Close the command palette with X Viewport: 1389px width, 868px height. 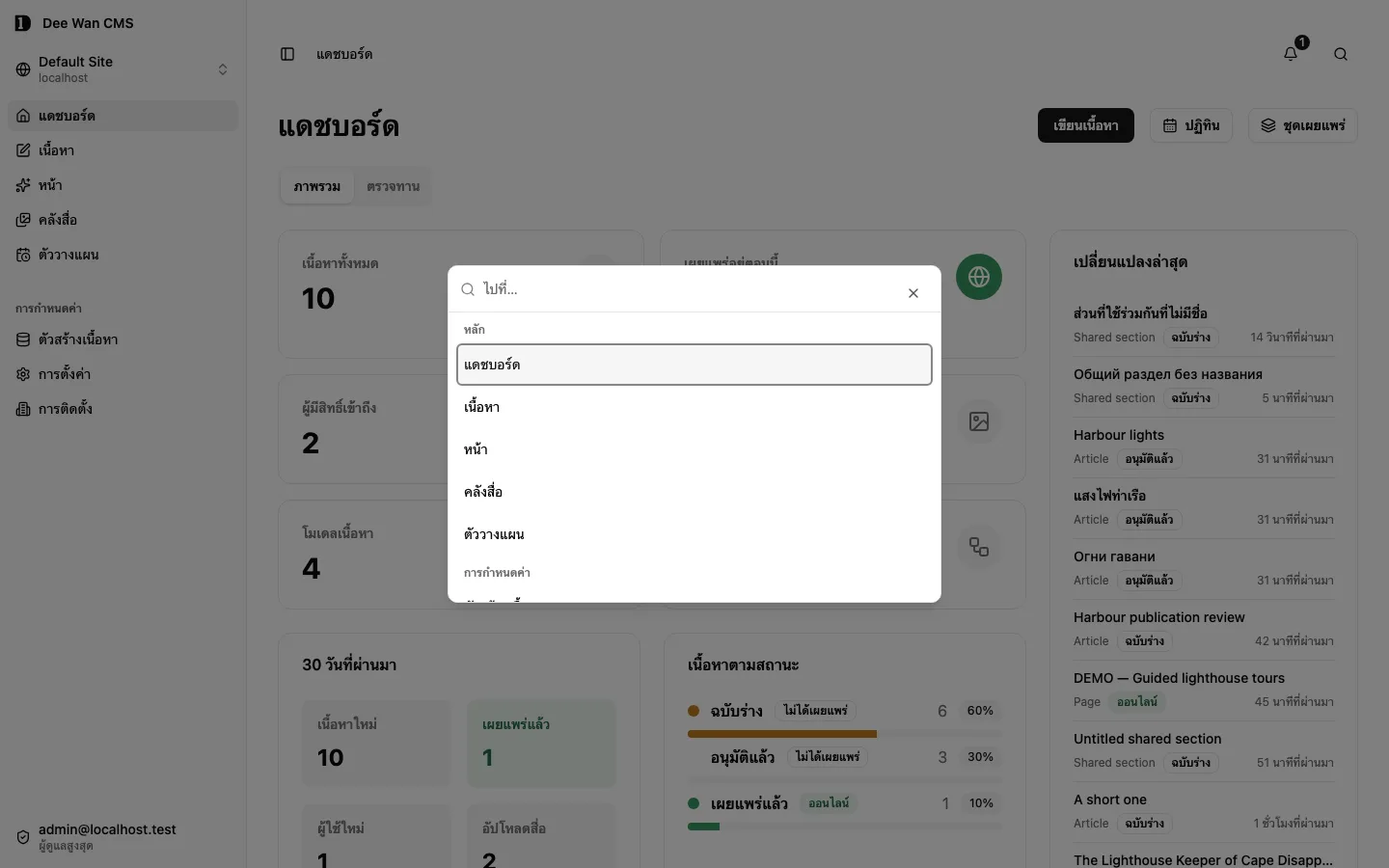[913, 293]
